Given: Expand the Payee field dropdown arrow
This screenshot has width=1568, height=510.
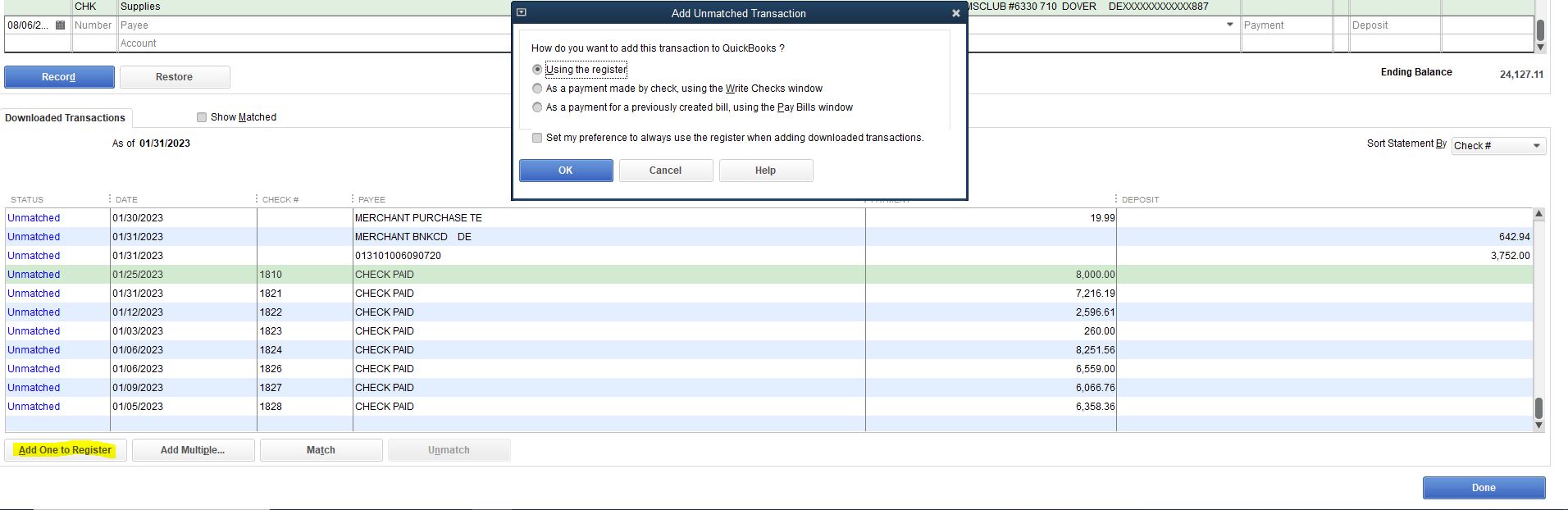Looking at the screenshot, I should 1229,25.
